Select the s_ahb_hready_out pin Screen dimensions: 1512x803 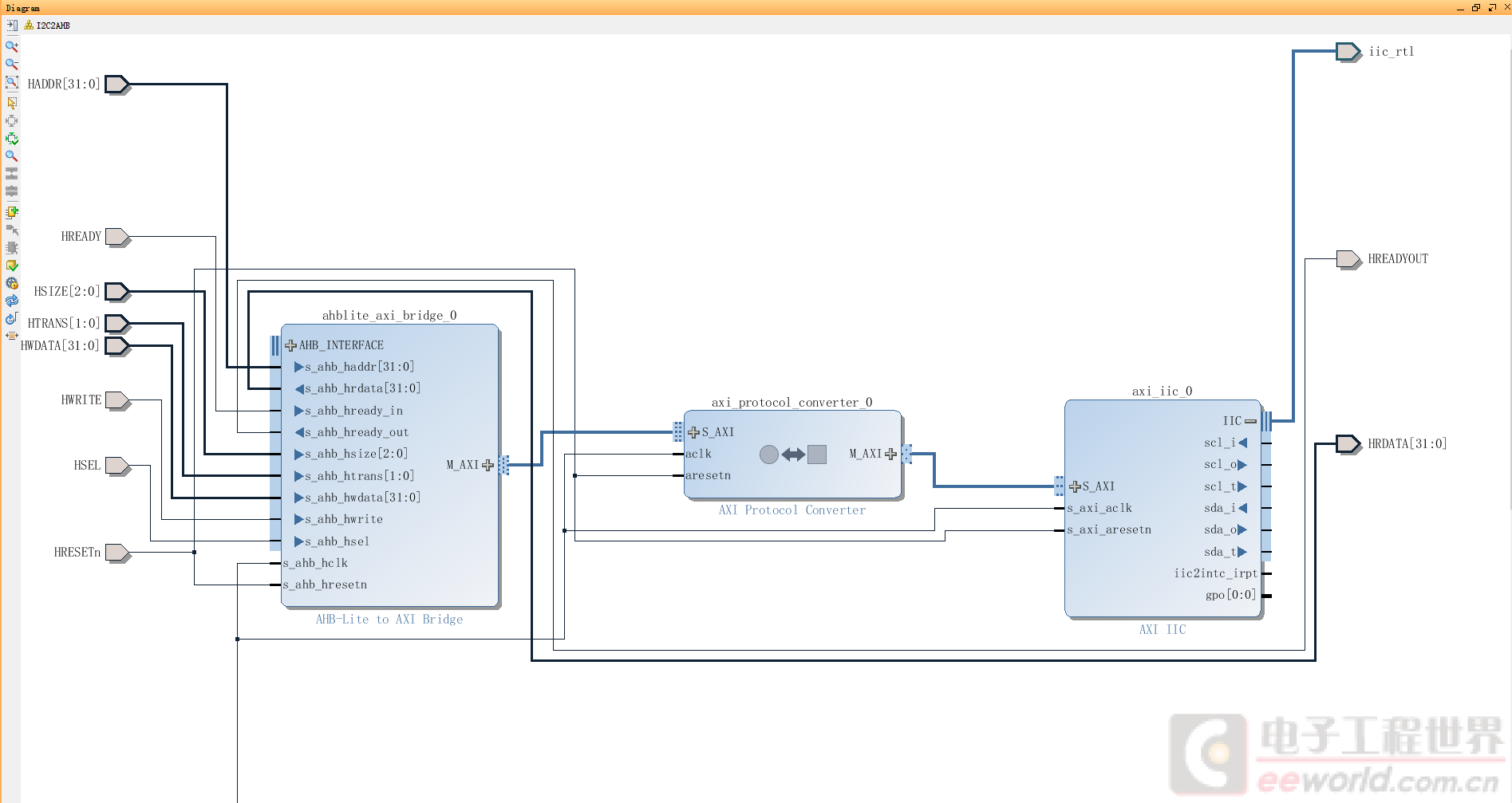352,432
